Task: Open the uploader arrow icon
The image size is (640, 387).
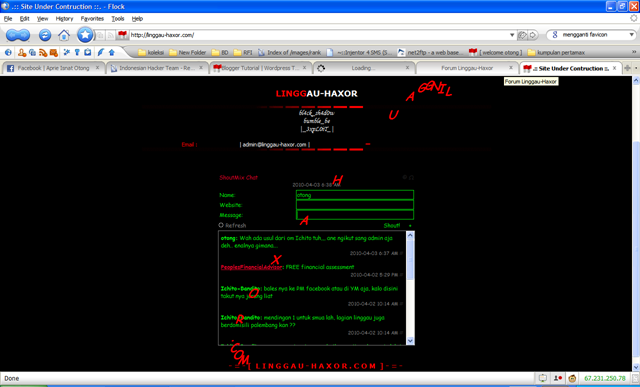Action: [111, 52]
